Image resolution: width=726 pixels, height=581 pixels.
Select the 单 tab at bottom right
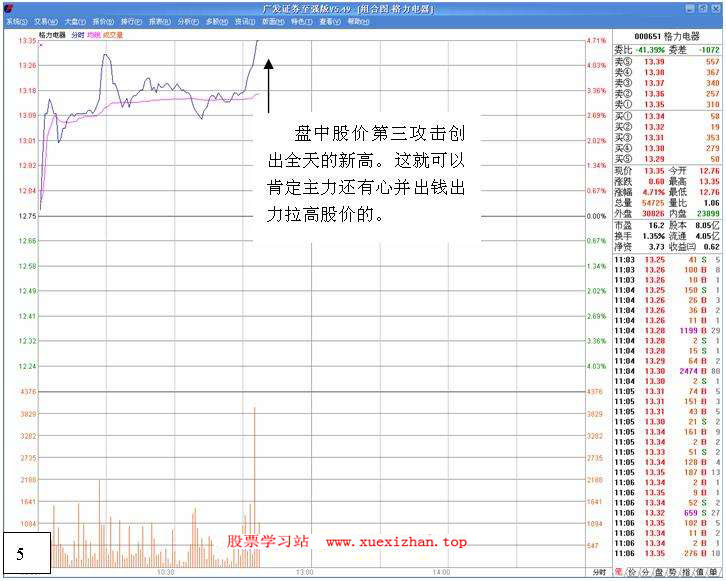pos(714,572)
